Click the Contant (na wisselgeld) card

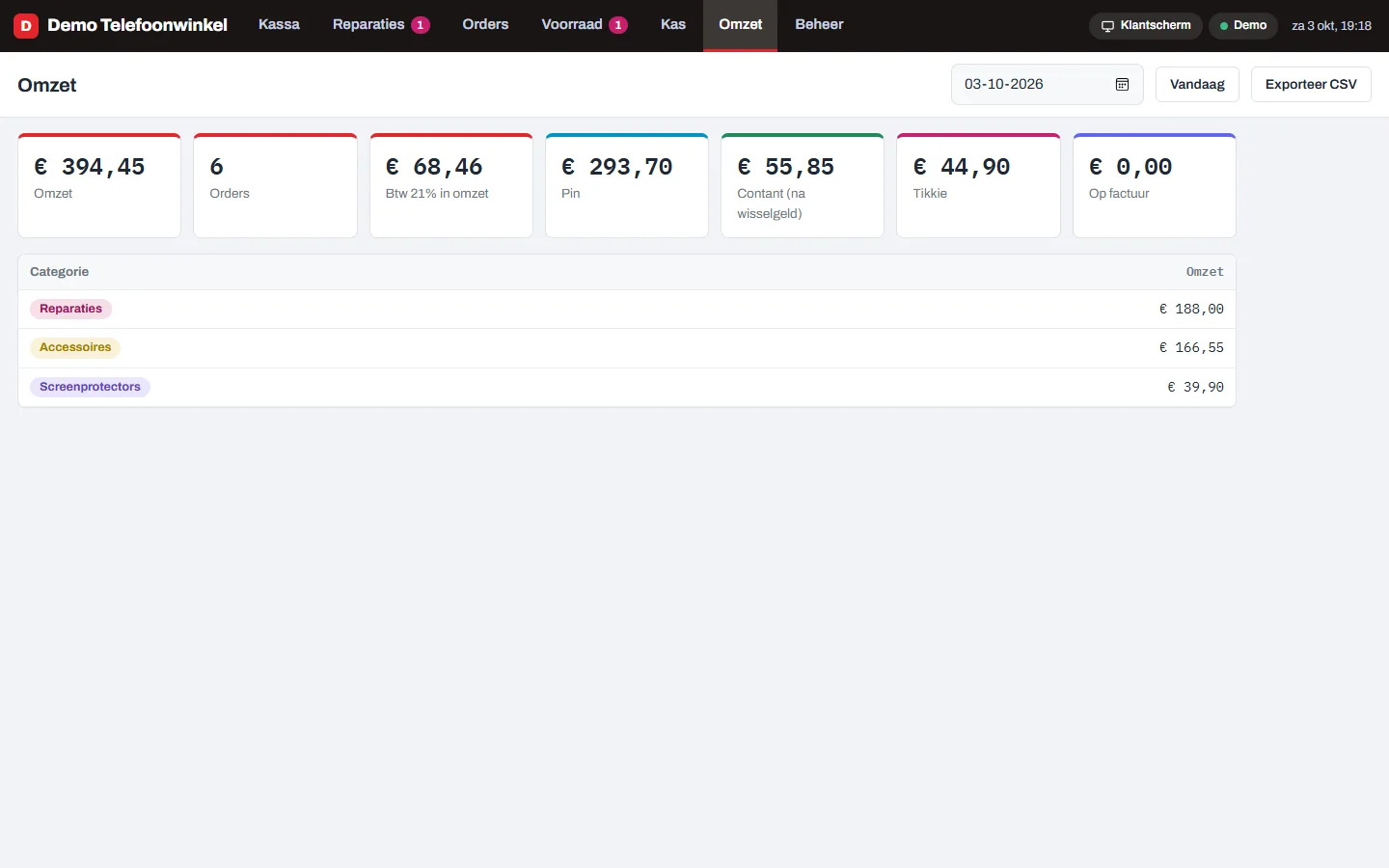point(803,185)
